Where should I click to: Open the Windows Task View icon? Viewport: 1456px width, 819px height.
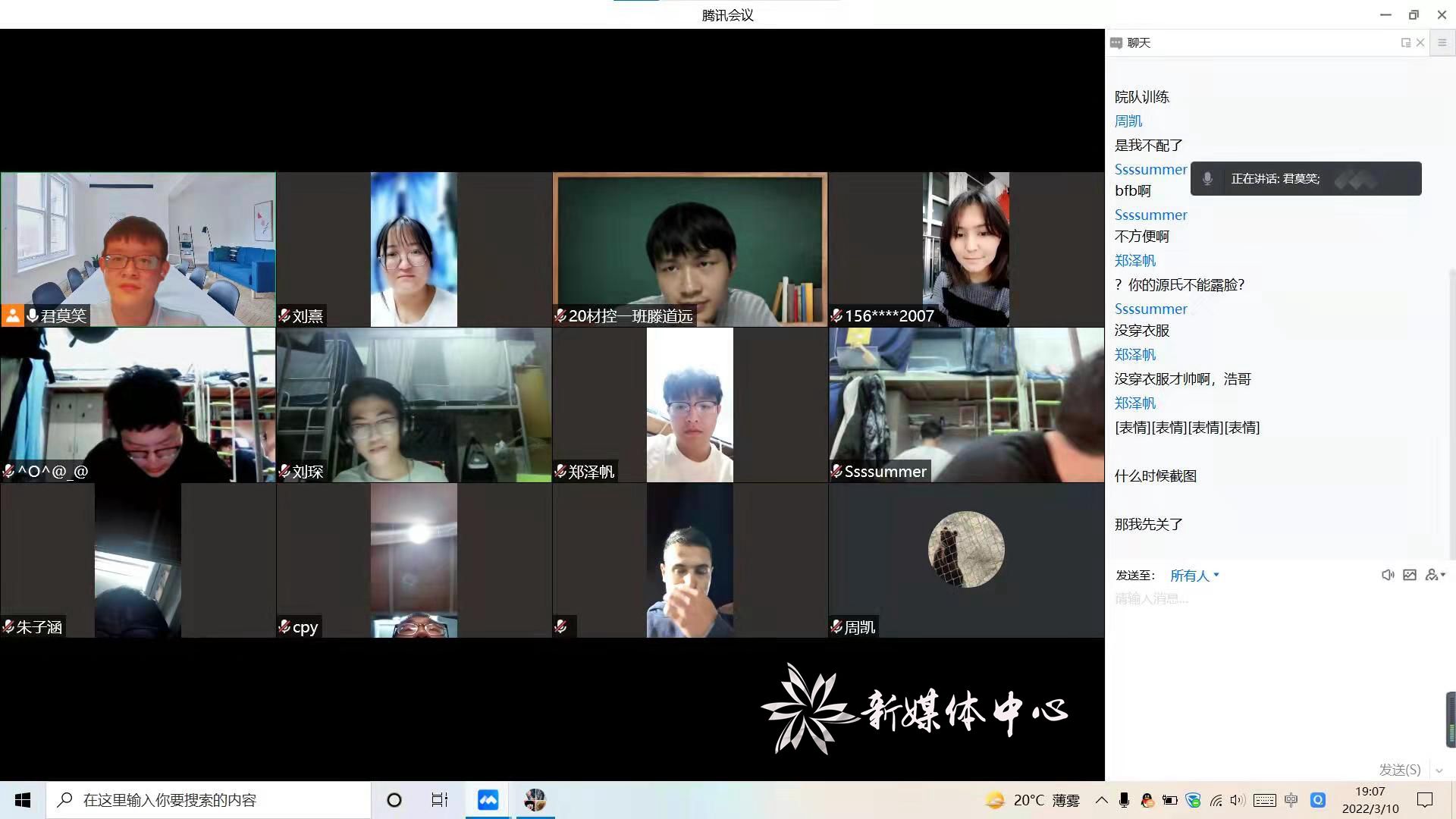439,799
